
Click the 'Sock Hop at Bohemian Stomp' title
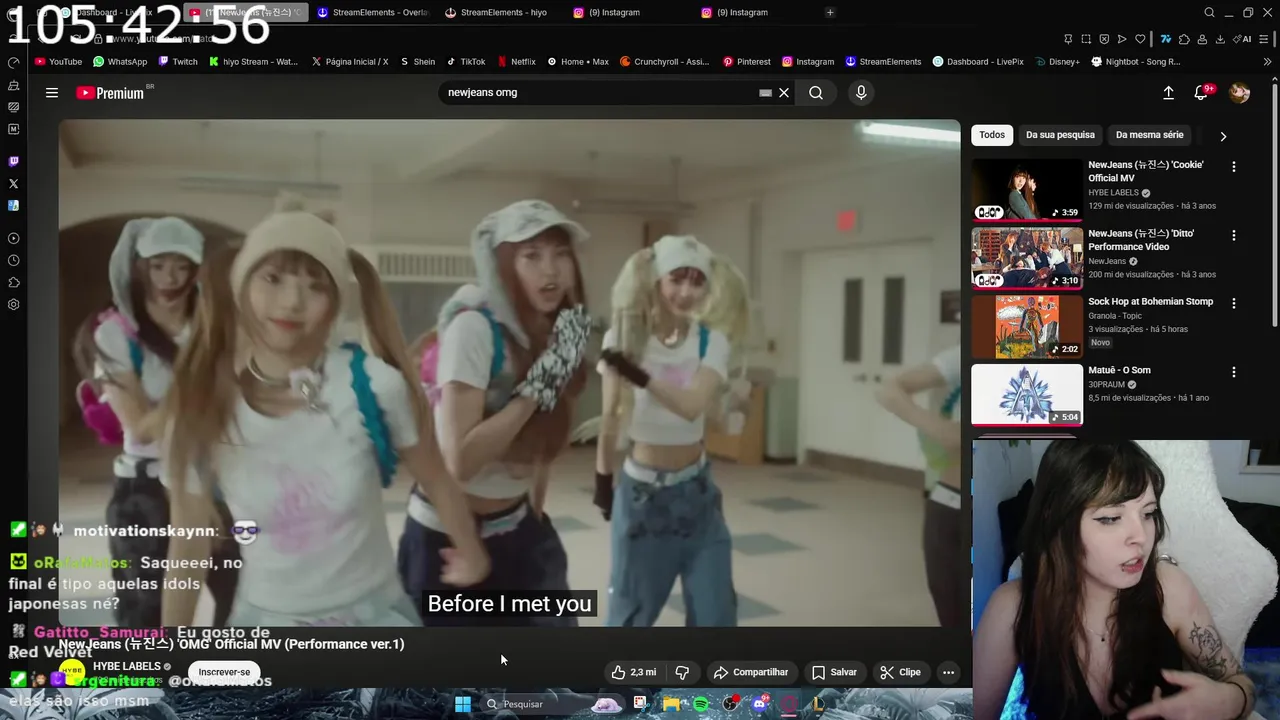point(1150,301)
